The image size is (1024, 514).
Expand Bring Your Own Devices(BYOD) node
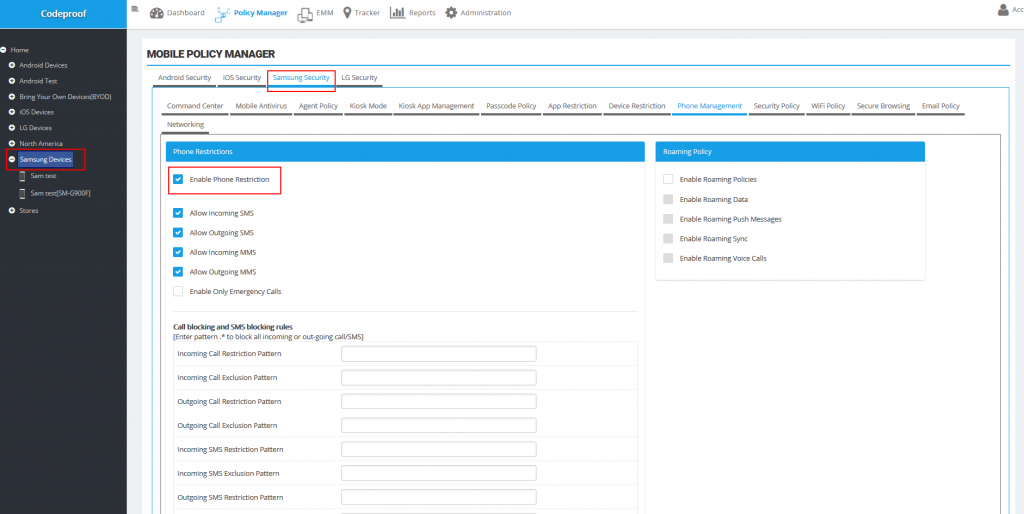pos(12,97)
